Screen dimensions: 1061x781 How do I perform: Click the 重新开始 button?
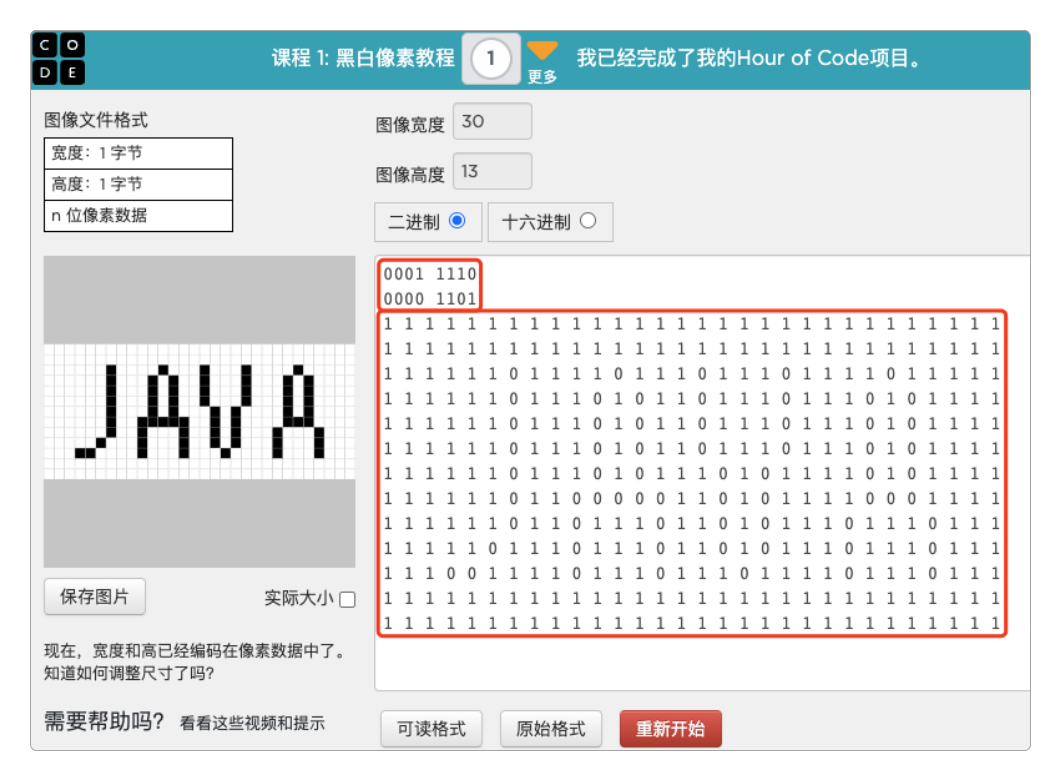point(671,729)
